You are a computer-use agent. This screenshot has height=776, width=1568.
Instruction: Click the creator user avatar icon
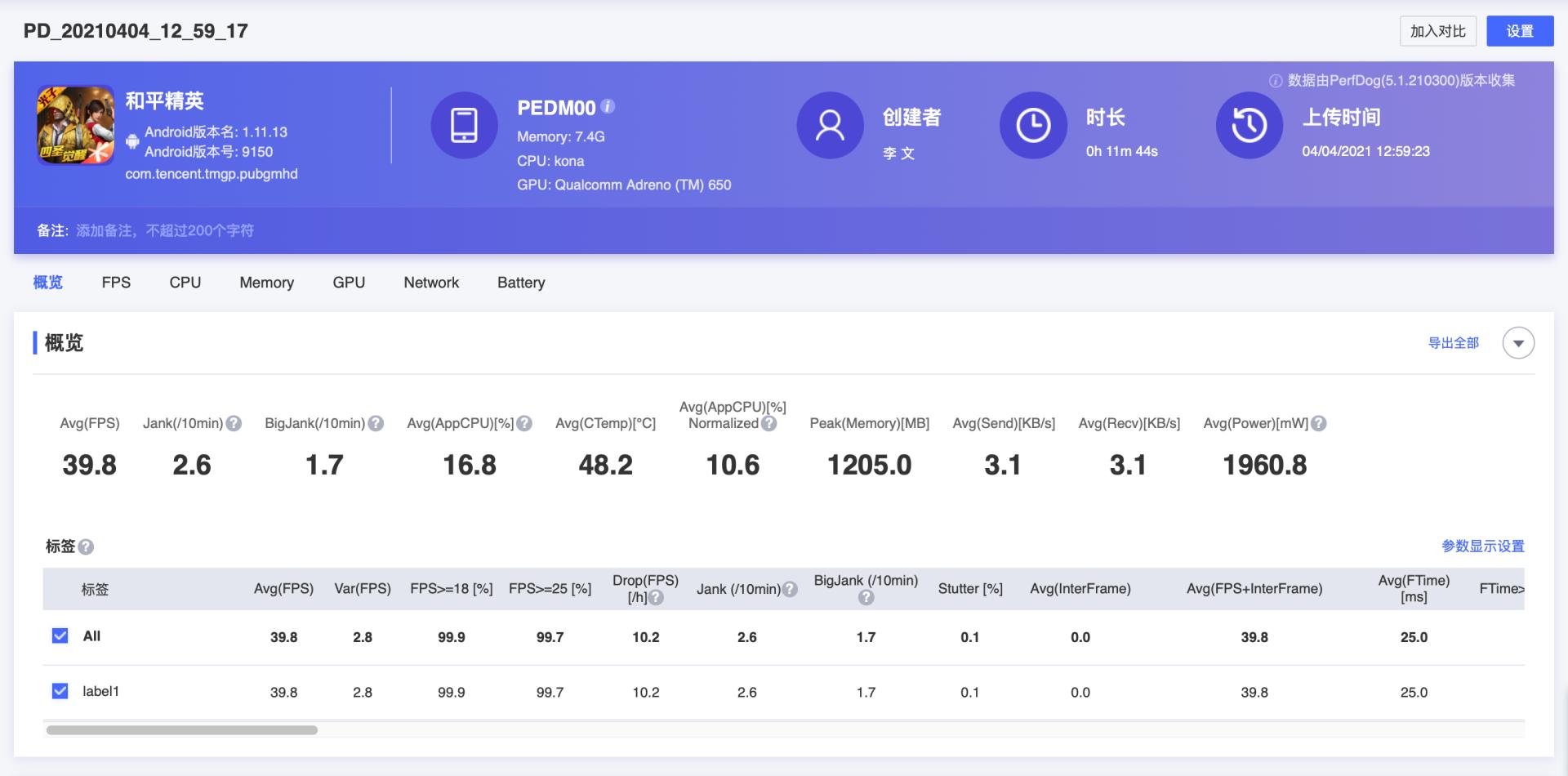(830, 126)
